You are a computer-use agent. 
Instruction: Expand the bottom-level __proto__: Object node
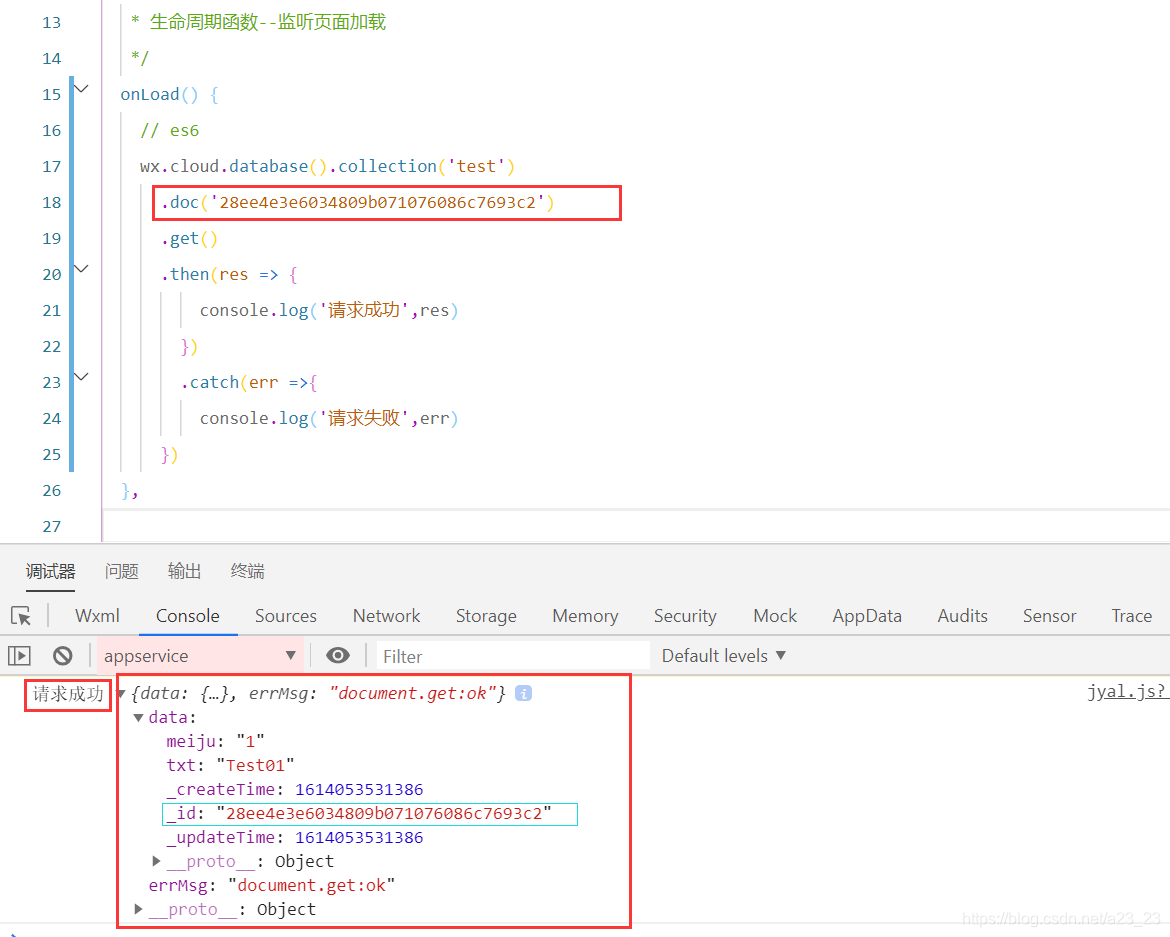[x=138, y=909]
